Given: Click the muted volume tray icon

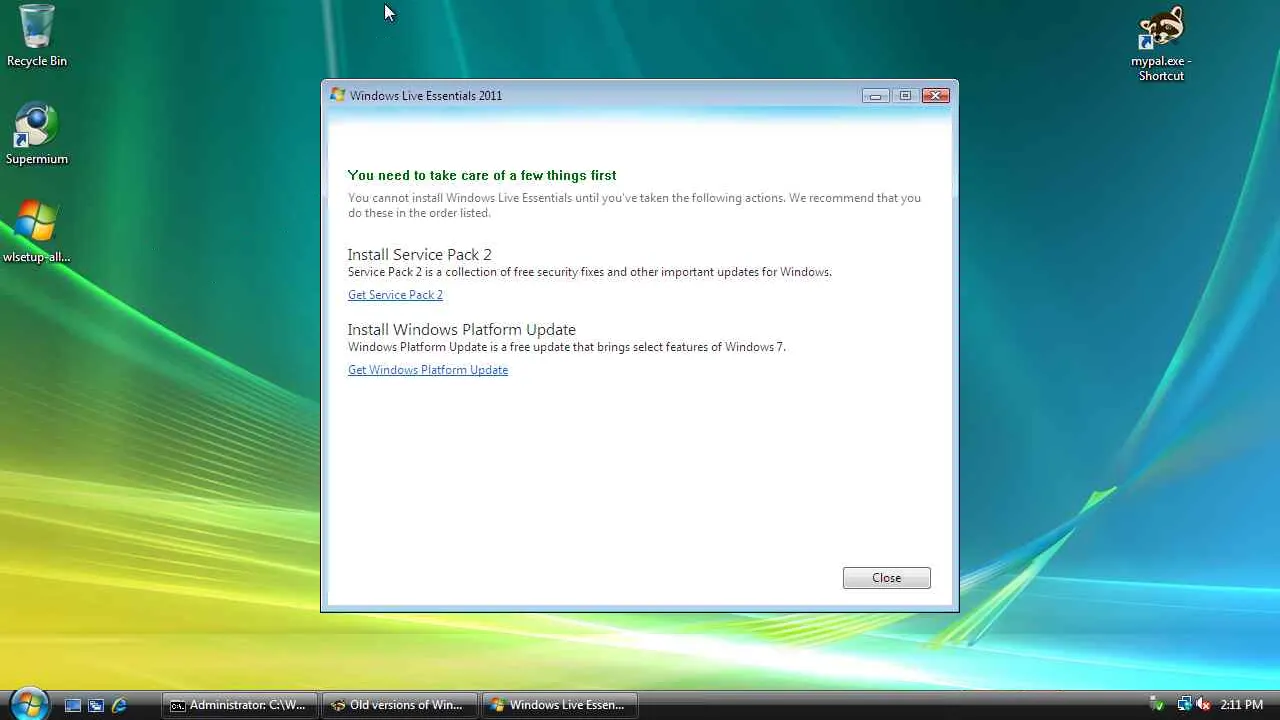Looking at the screenshot, I should click(x=1203, y=705).
